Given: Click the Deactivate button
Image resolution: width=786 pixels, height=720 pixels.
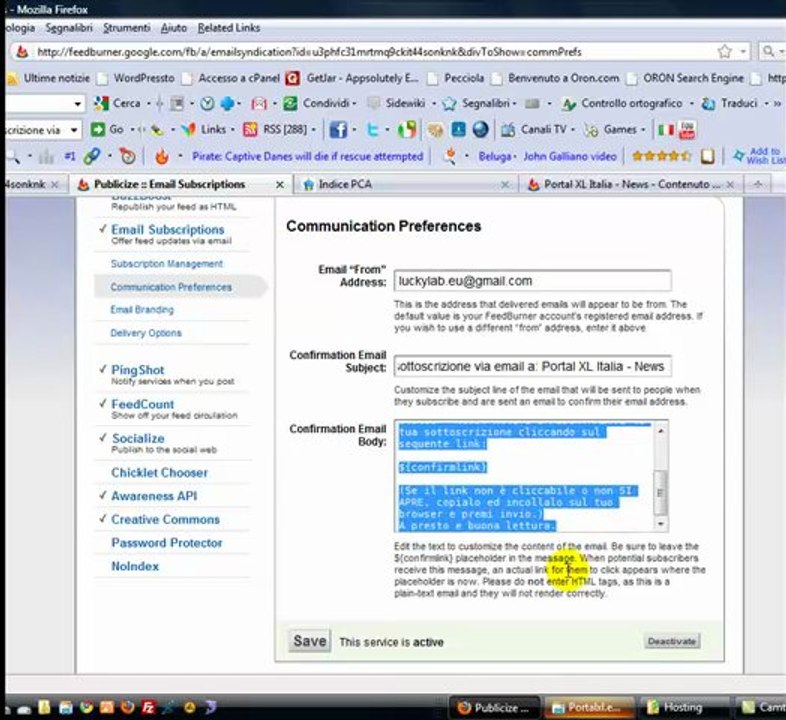Looking at the screenshot, I should click(x=671, y=641).
